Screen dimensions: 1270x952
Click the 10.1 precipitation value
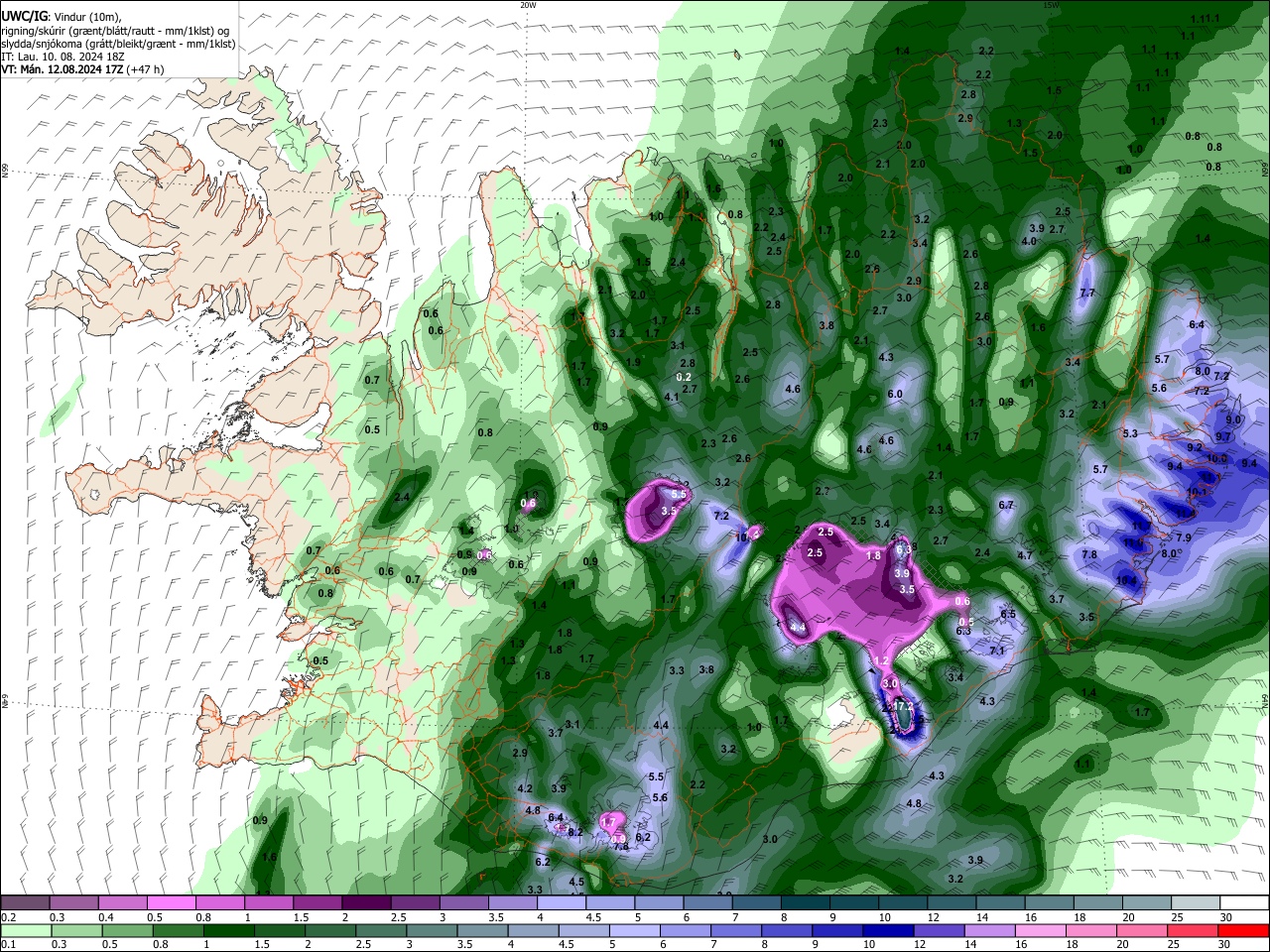[1197, 491]
